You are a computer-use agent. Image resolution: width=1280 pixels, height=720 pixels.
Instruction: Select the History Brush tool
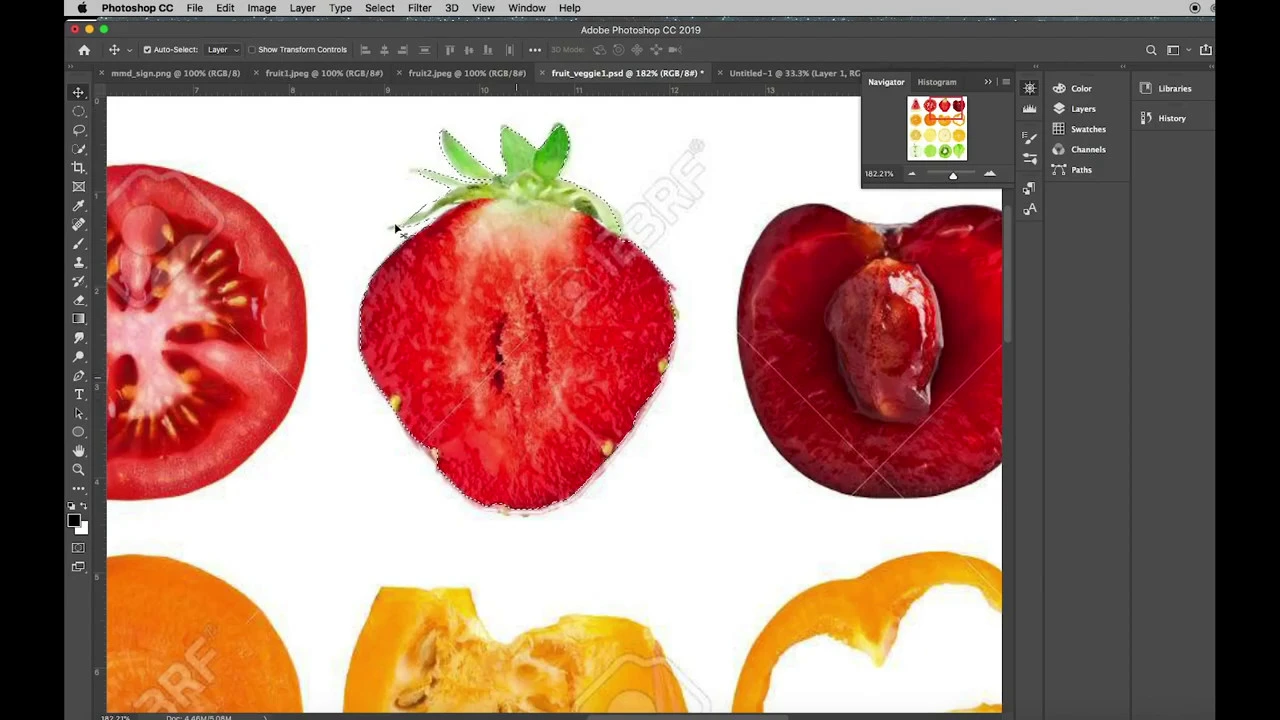78,281
